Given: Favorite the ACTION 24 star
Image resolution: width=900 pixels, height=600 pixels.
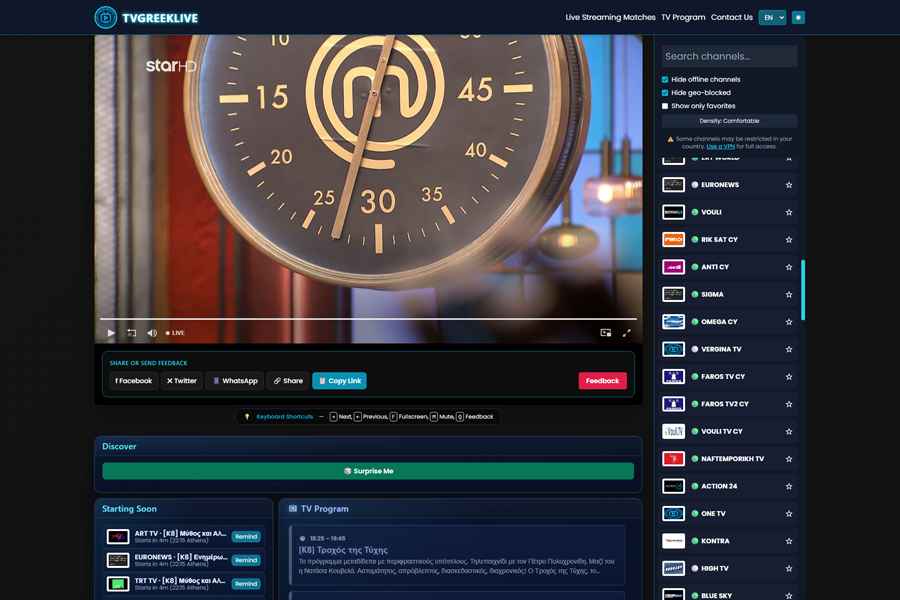Looking at the screenshot, I should tap(789, 486).
